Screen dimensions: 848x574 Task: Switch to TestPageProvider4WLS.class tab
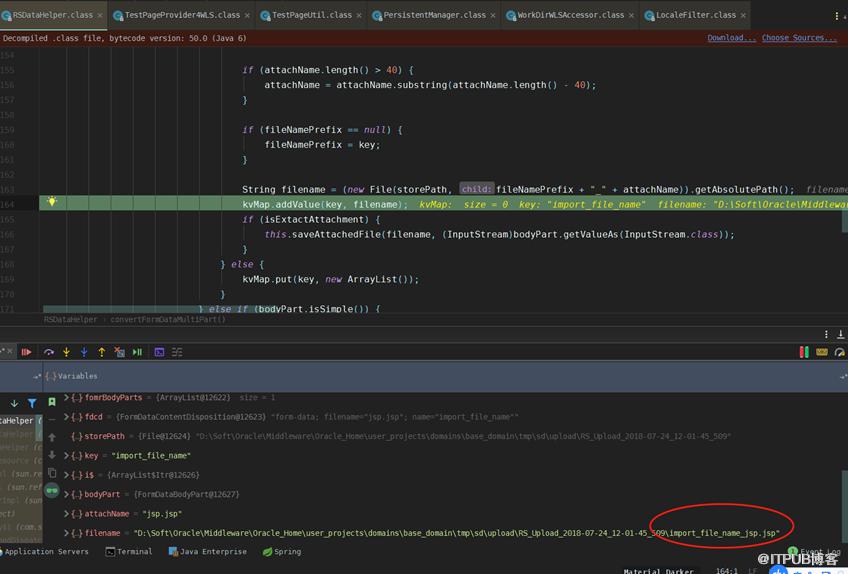(182, 15)
